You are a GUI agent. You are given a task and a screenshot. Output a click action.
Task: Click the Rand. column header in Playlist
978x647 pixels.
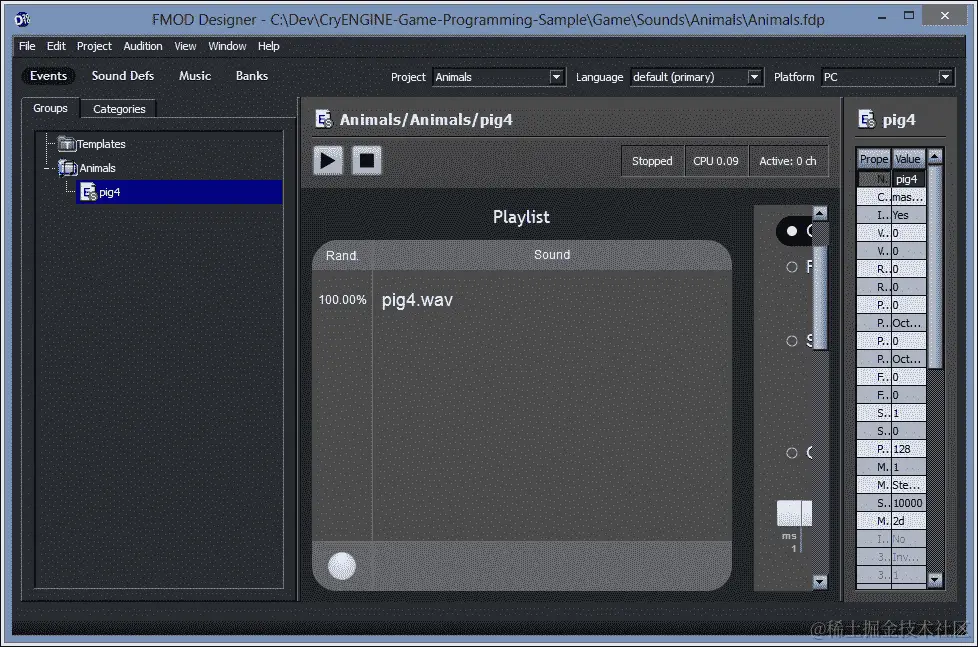click(342, 255)
